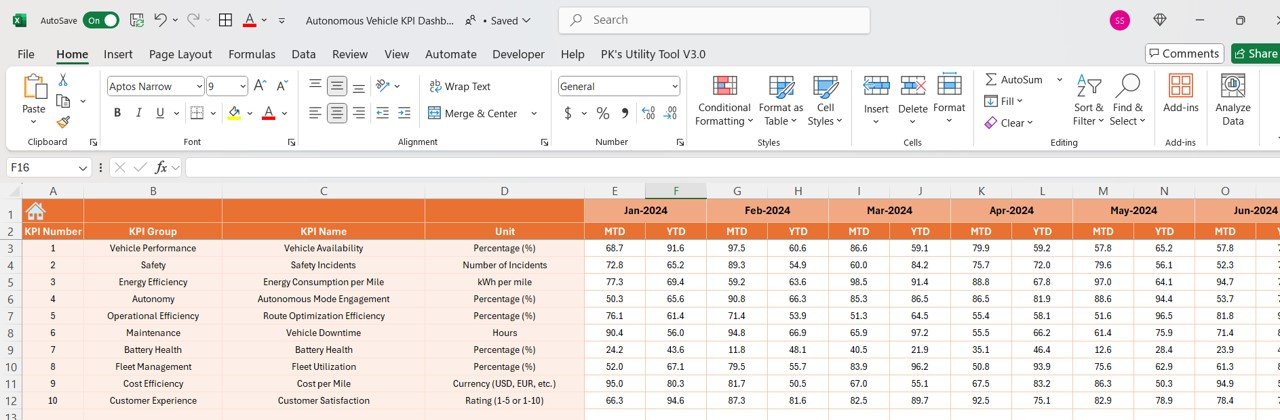This screenshot has width=1280, height=420.
Task: Click the Sort & Filter icon
Action: (x=1088, y=87)
